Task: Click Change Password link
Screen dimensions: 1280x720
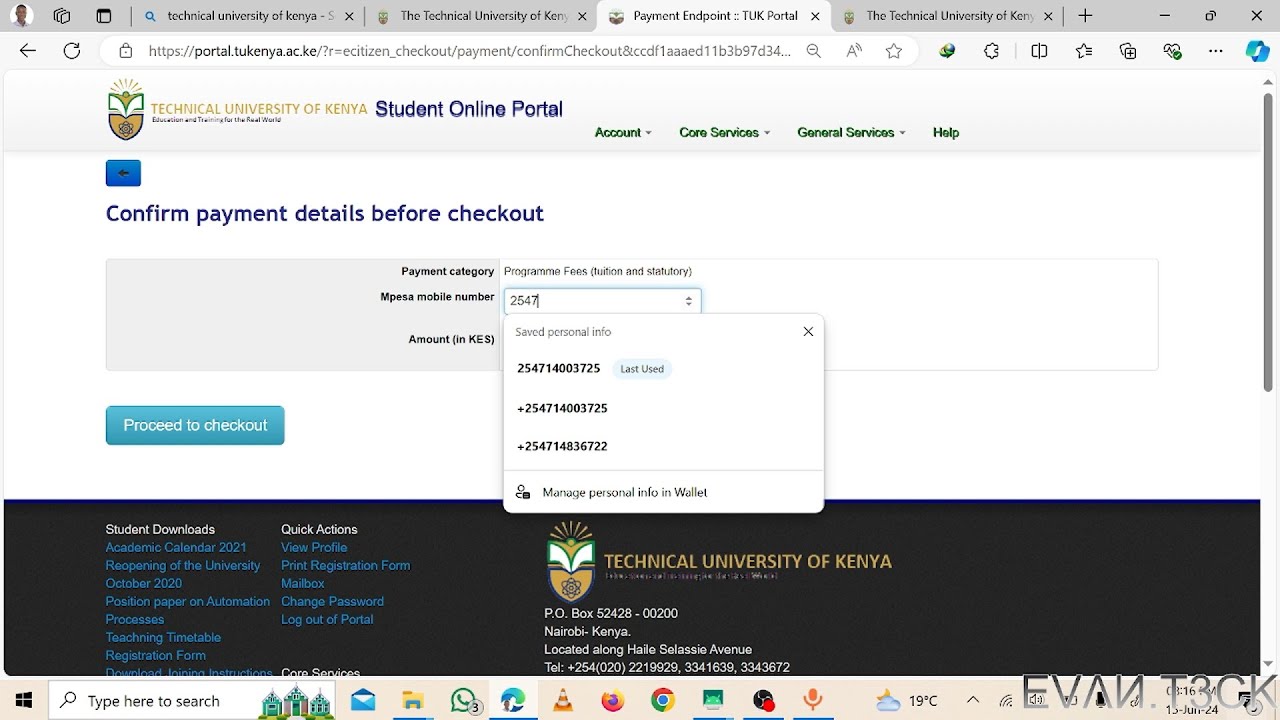Action: [332, 601]
